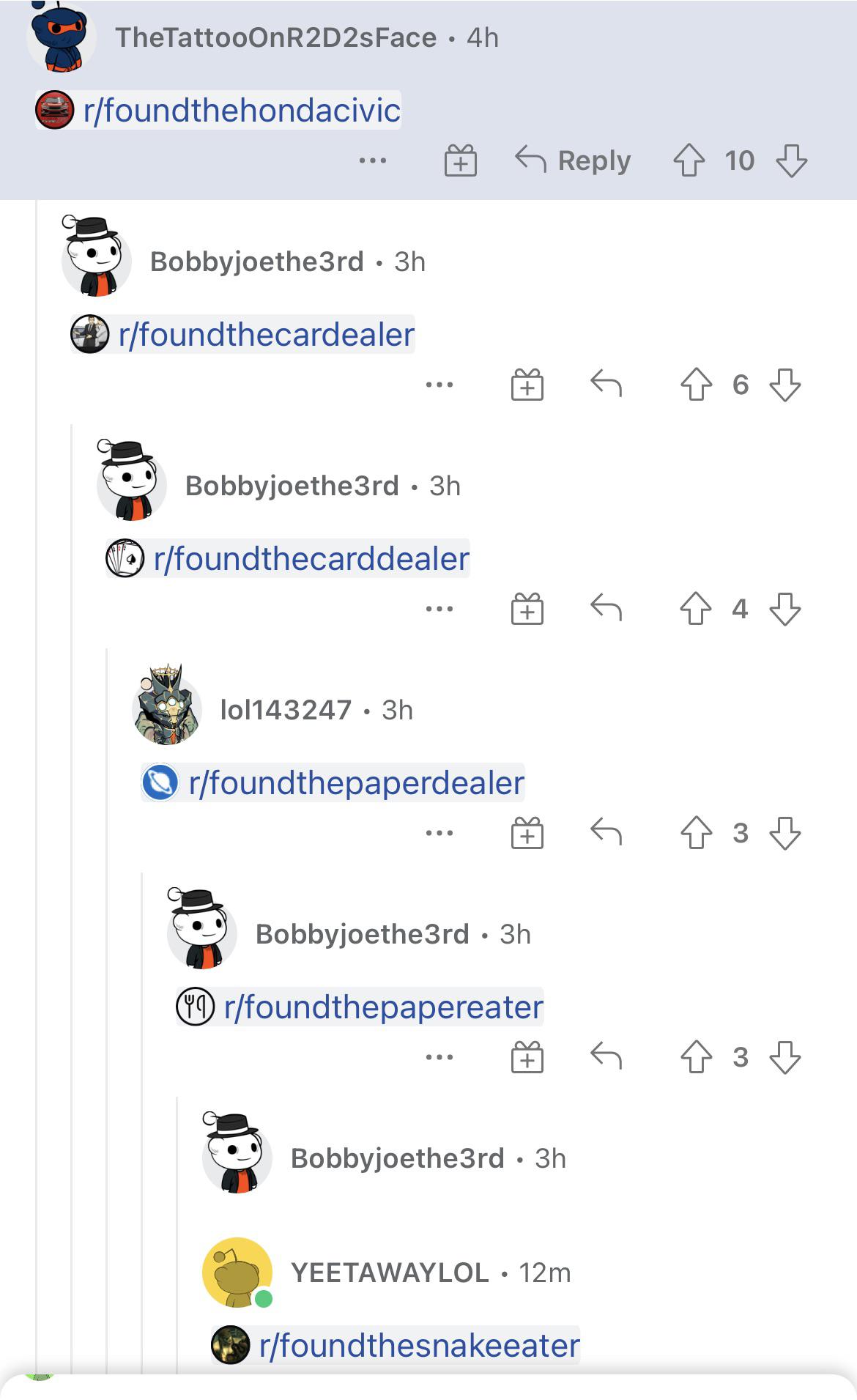Reply arrow on r/foundthecarddealer comment
This screenshot has width=857, height=1400.
(x=606, y=607)
